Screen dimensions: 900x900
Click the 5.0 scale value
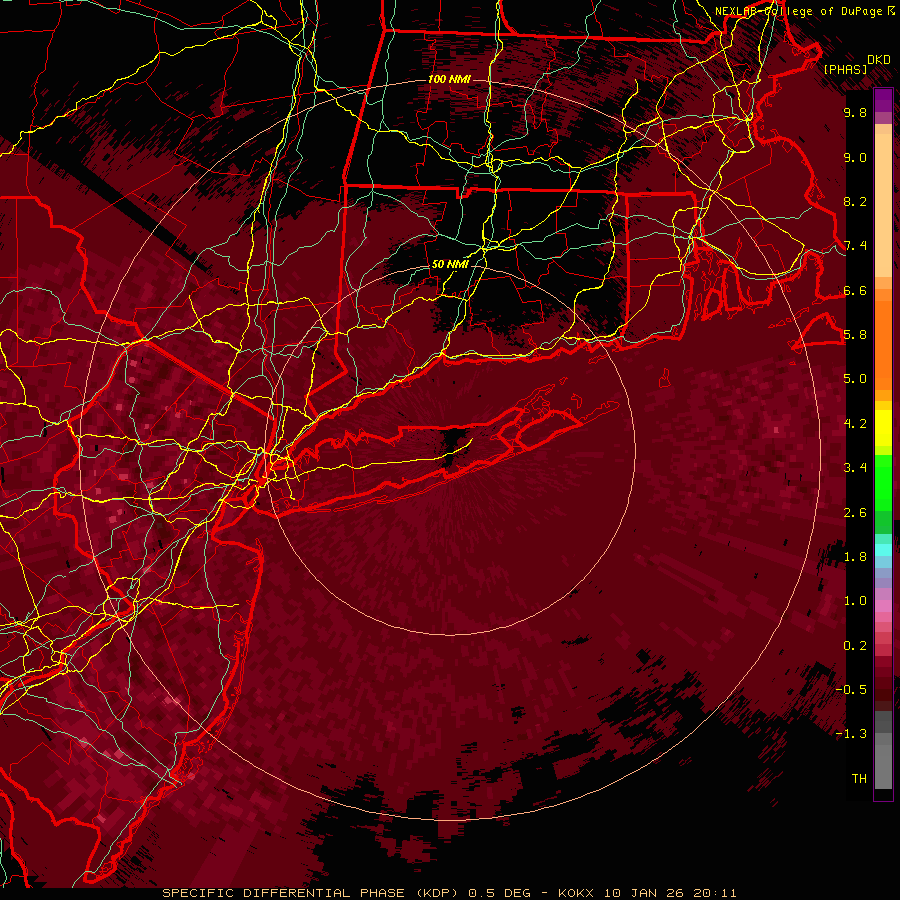[x=855, y=379]
